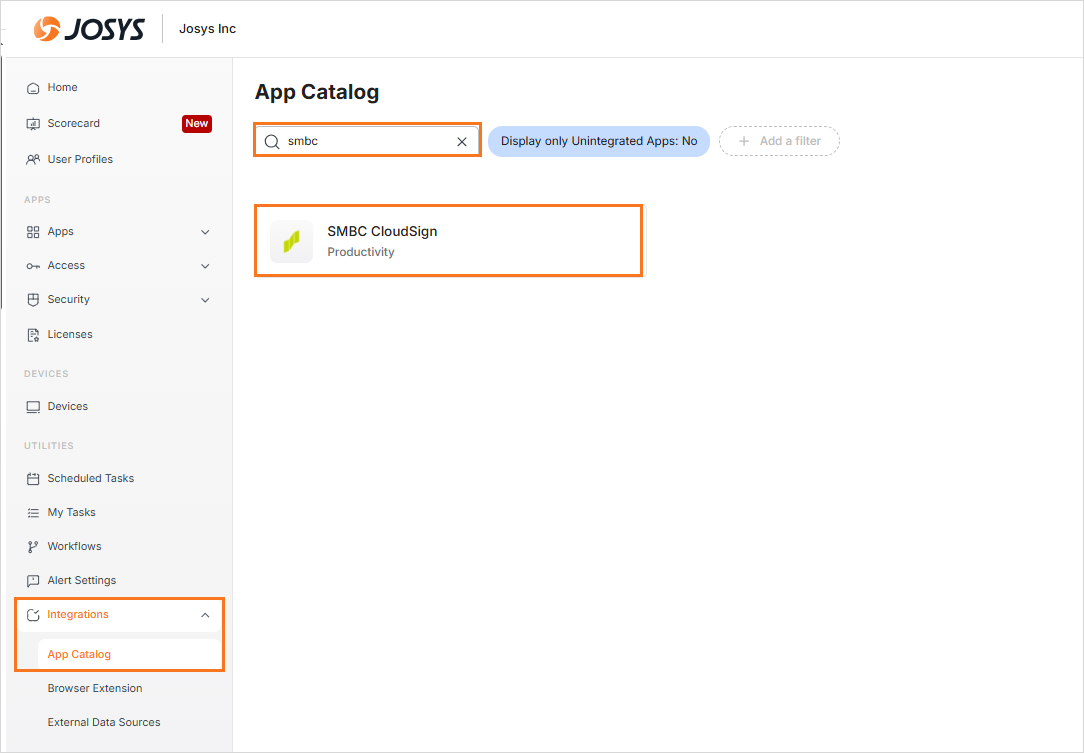
Task: Click the User Profiles icon
Action: [33, 160]
